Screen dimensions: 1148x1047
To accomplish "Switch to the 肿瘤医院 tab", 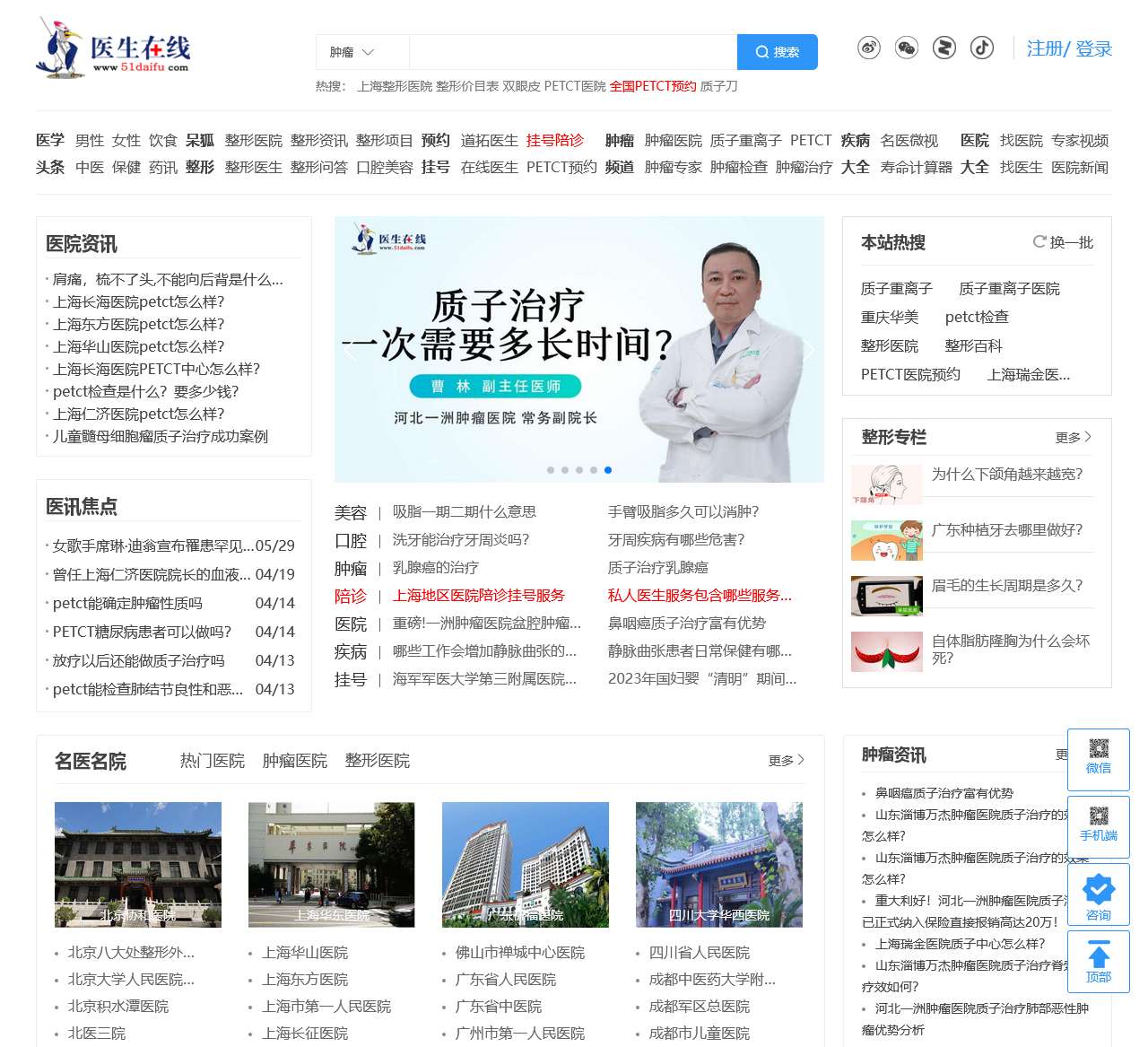I will tap(295, 760).
